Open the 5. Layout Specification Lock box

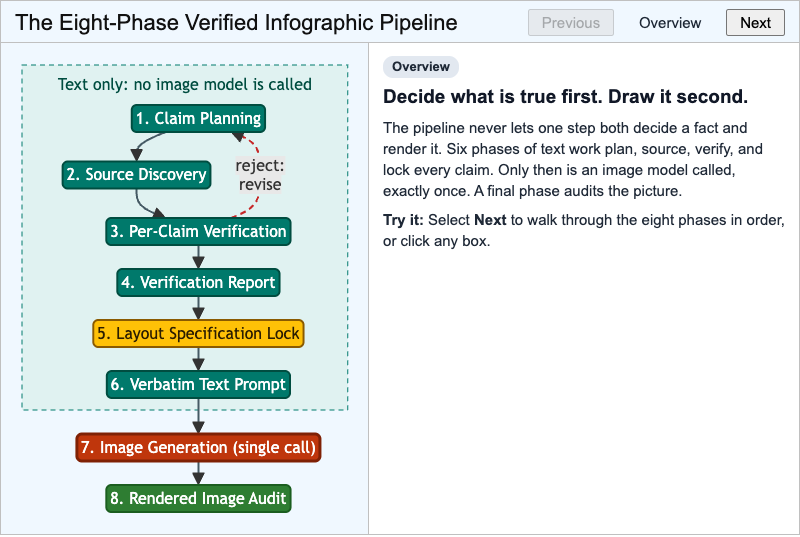198,334
